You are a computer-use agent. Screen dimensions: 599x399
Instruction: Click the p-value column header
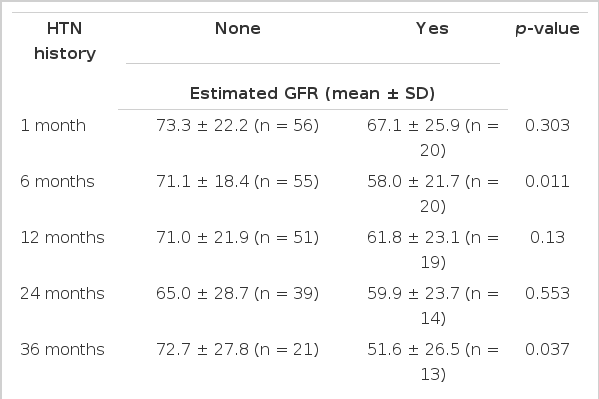coord(547,29)
